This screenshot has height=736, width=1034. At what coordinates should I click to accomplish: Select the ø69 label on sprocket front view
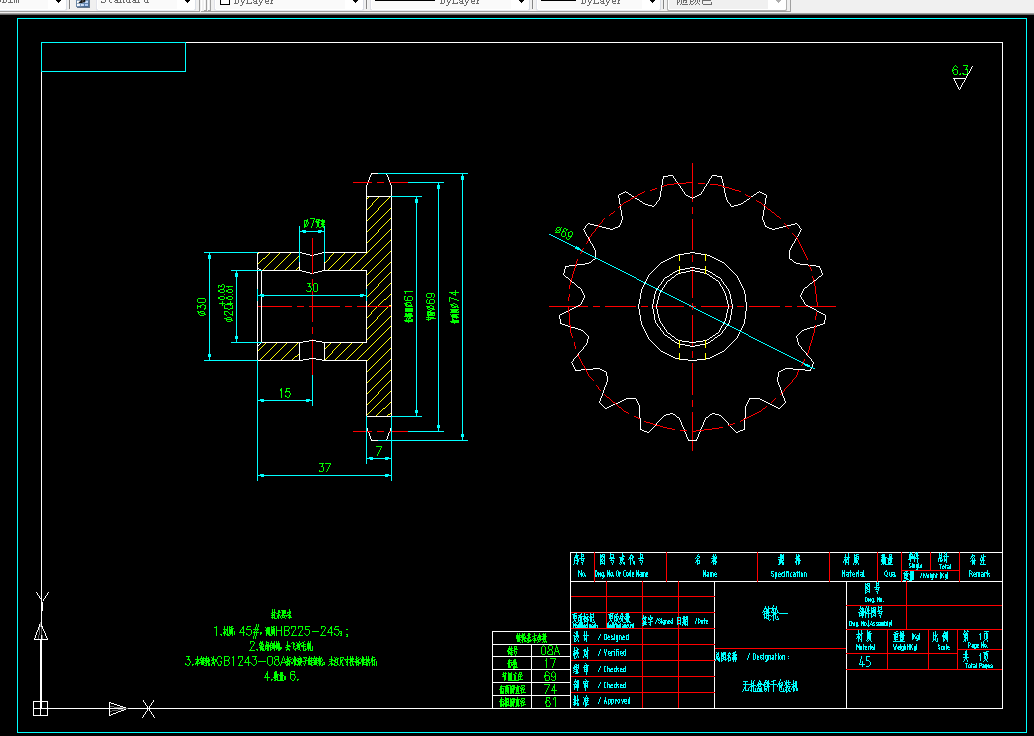click(564, 233)
